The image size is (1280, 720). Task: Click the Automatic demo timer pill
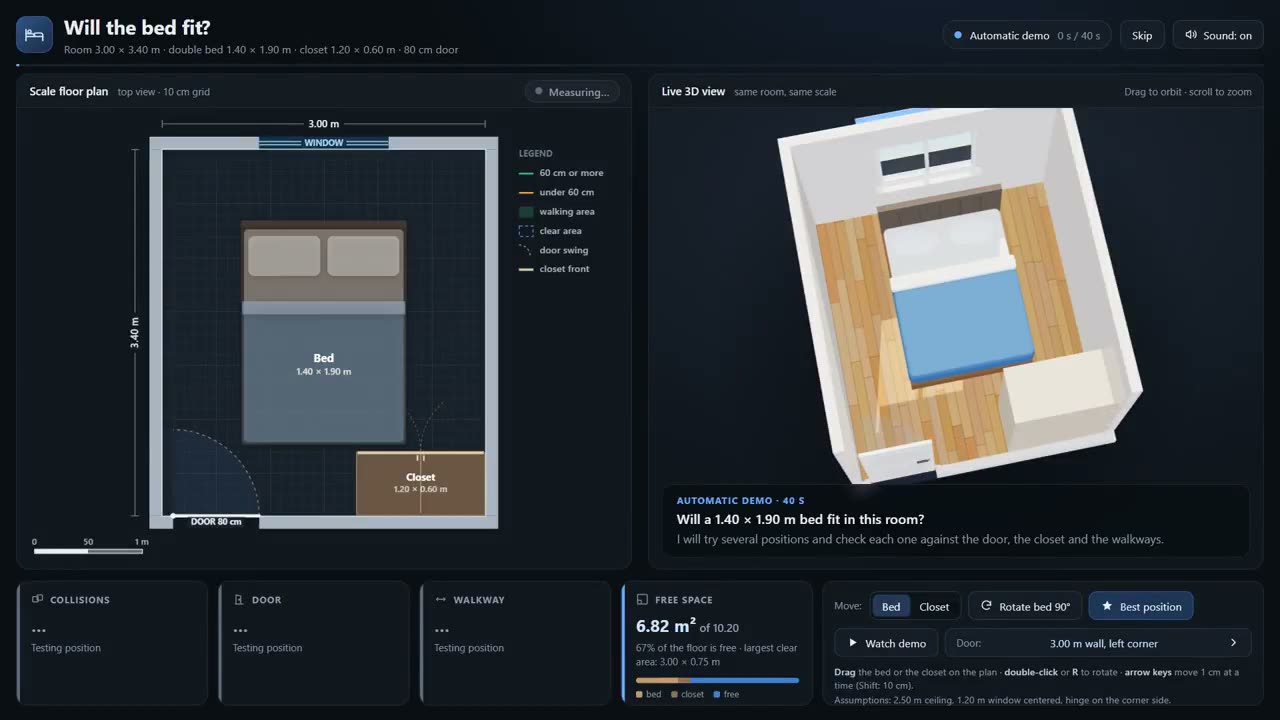click(x=1027, y=35)
